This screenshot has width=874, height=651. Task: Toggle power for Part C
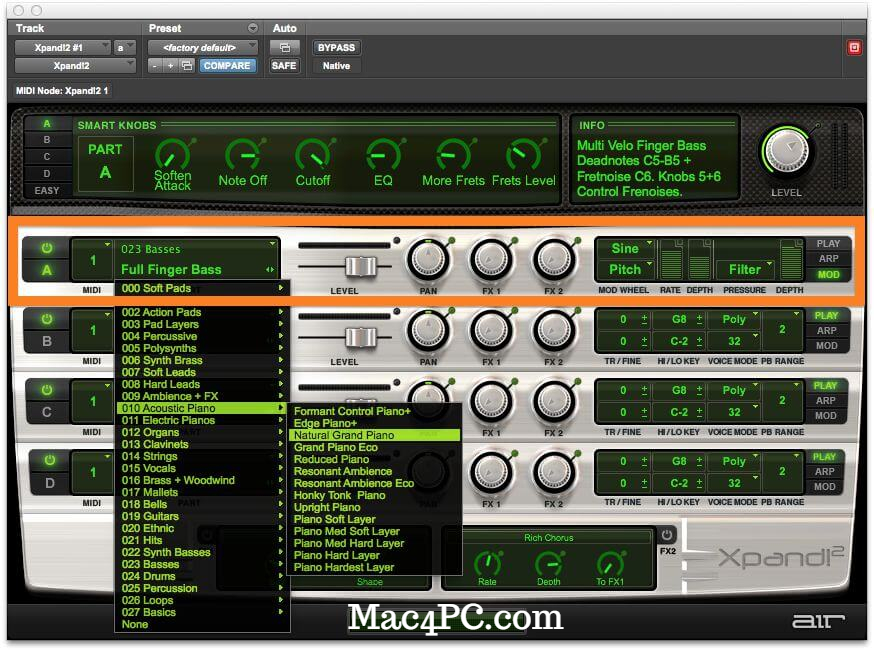click(x=47, y=390)
